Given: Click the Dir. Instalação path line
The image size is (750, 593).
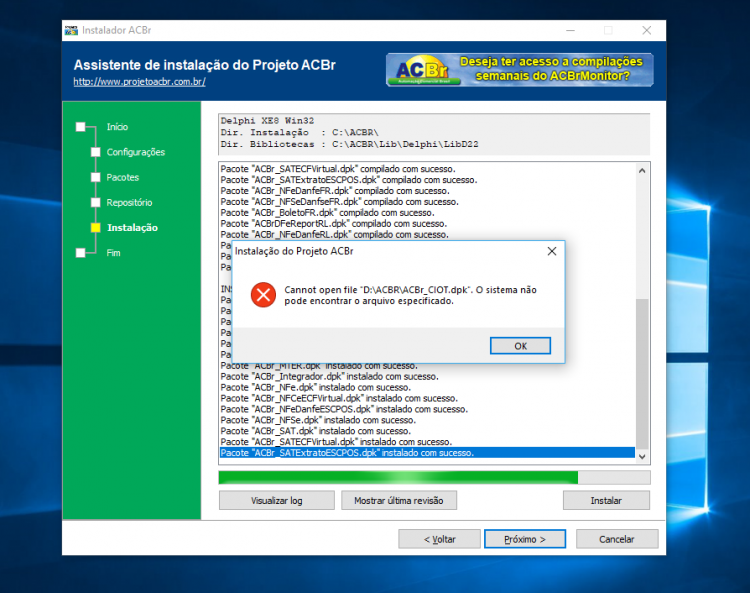Looking at the screenshot, I should (x=299, y=132).
